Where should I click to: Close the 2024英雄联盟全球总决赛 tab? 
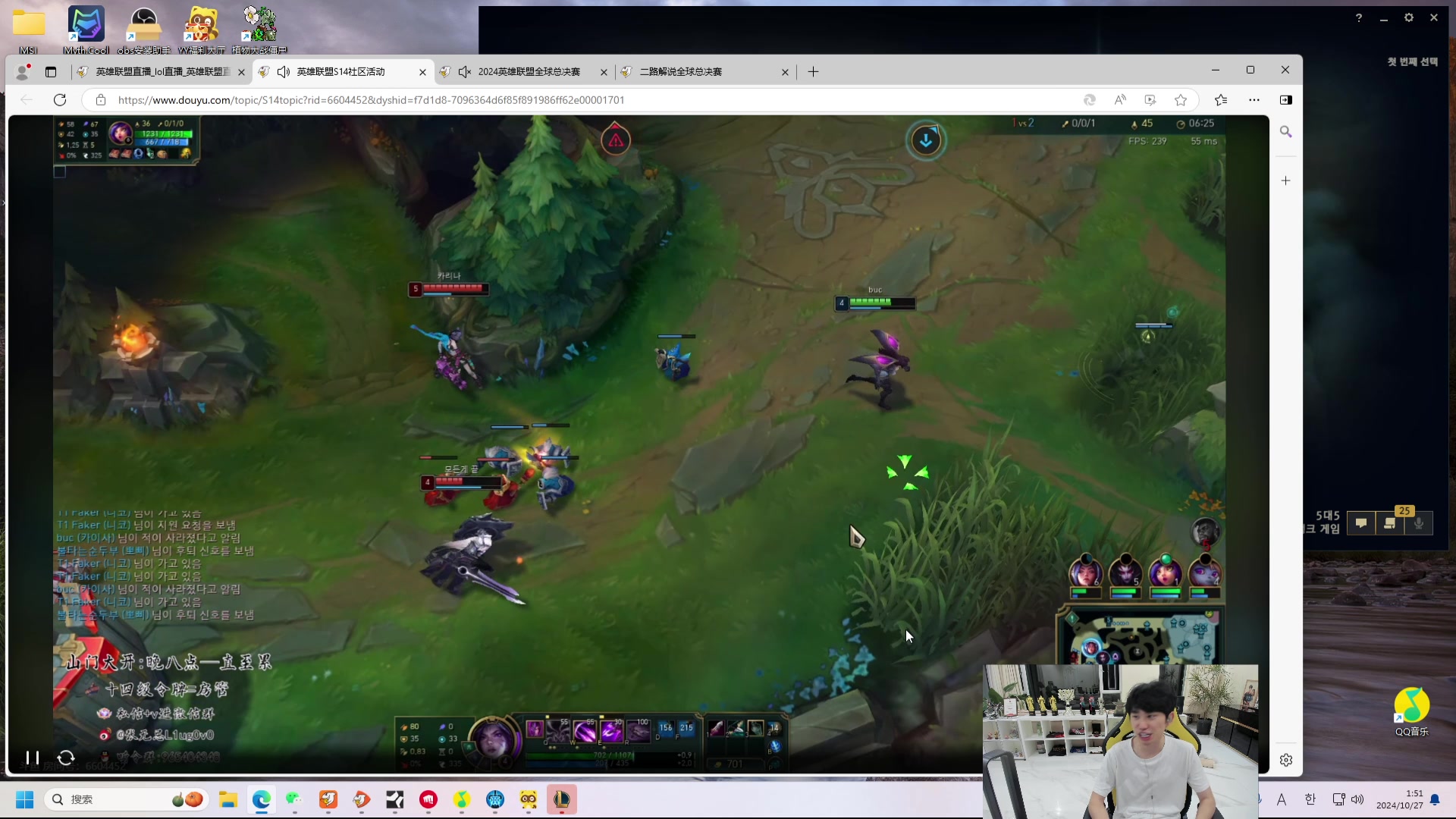pos(604,72)
